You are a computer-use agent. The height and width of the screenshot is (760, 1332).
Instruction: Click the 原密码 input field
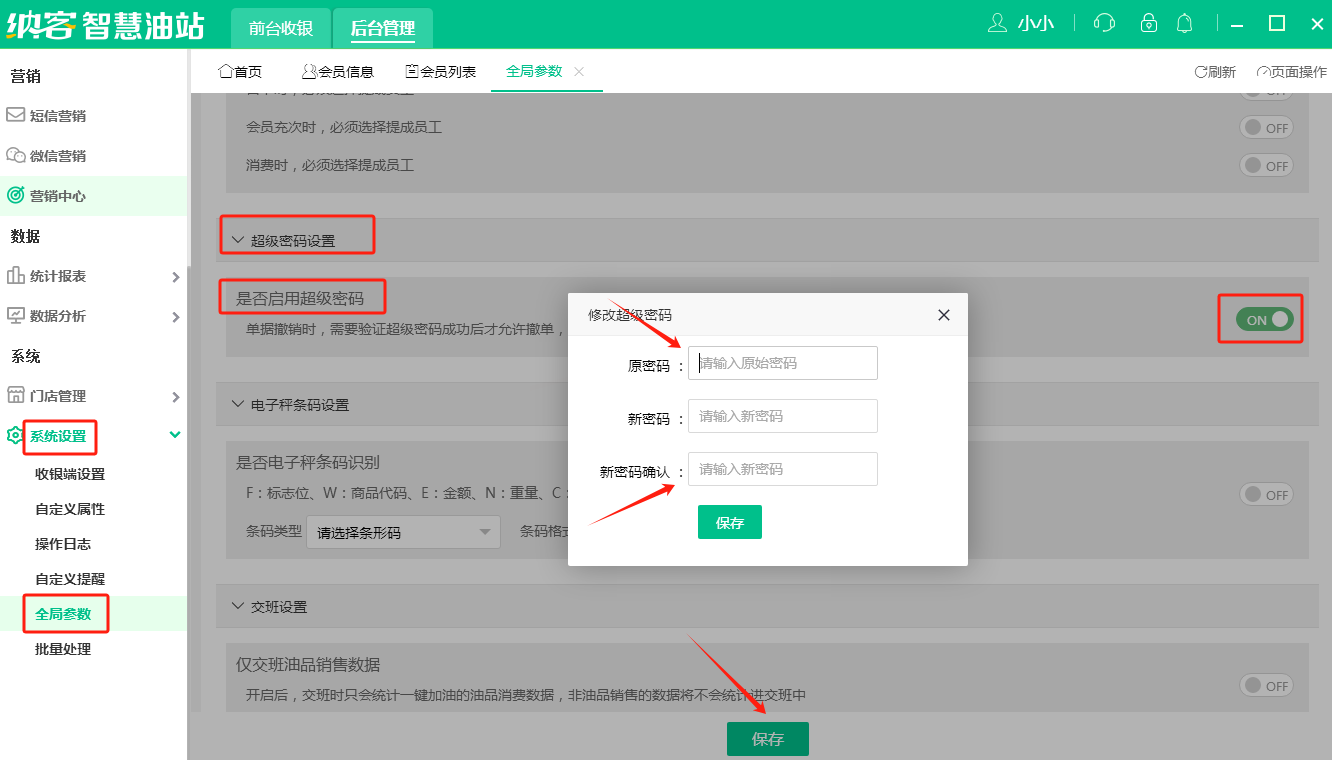tap(782, 363)
